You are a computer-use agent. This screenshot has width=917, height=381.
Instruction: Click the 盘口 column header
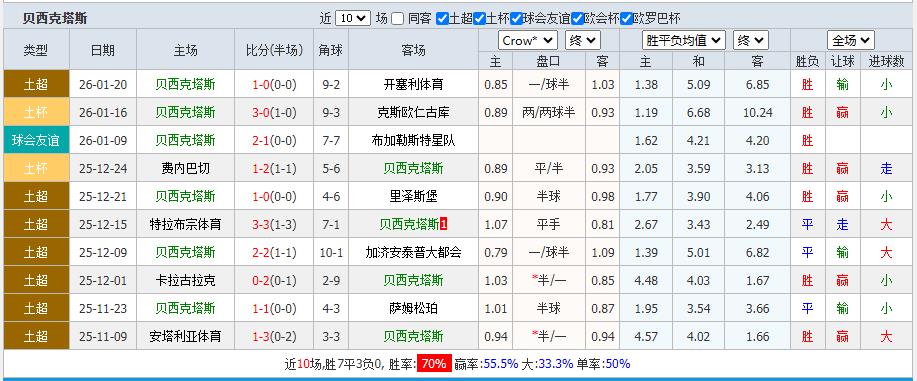(548, 61)
